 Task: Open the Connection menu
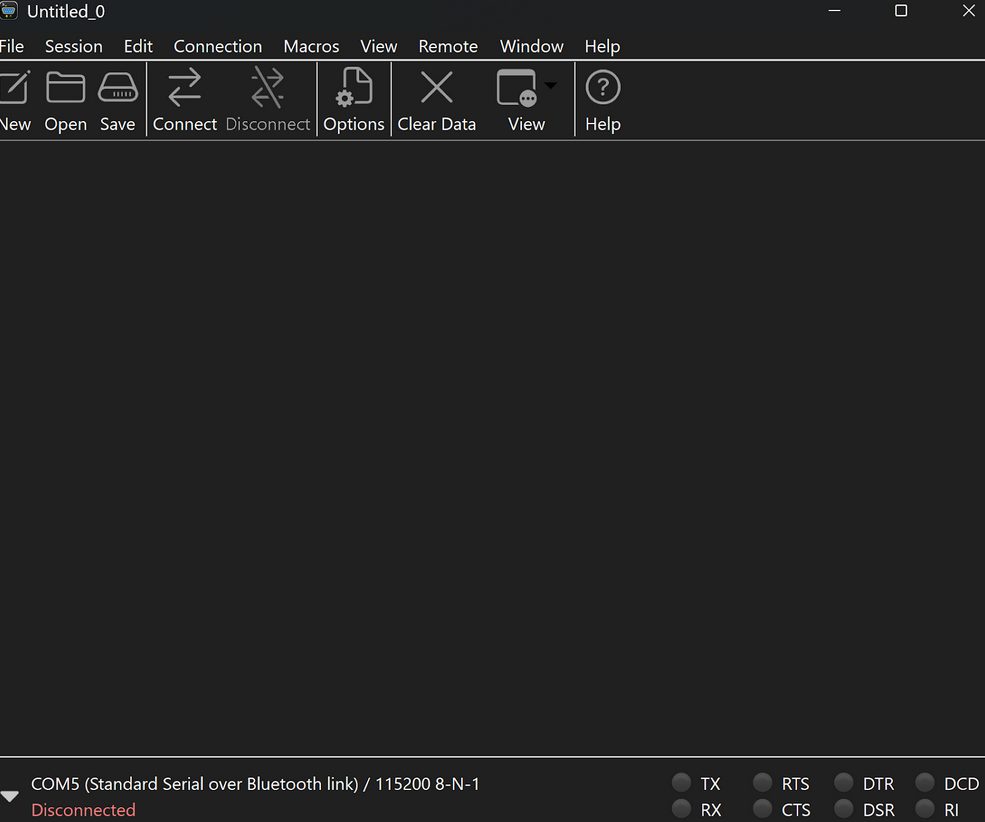coord(218,46)
